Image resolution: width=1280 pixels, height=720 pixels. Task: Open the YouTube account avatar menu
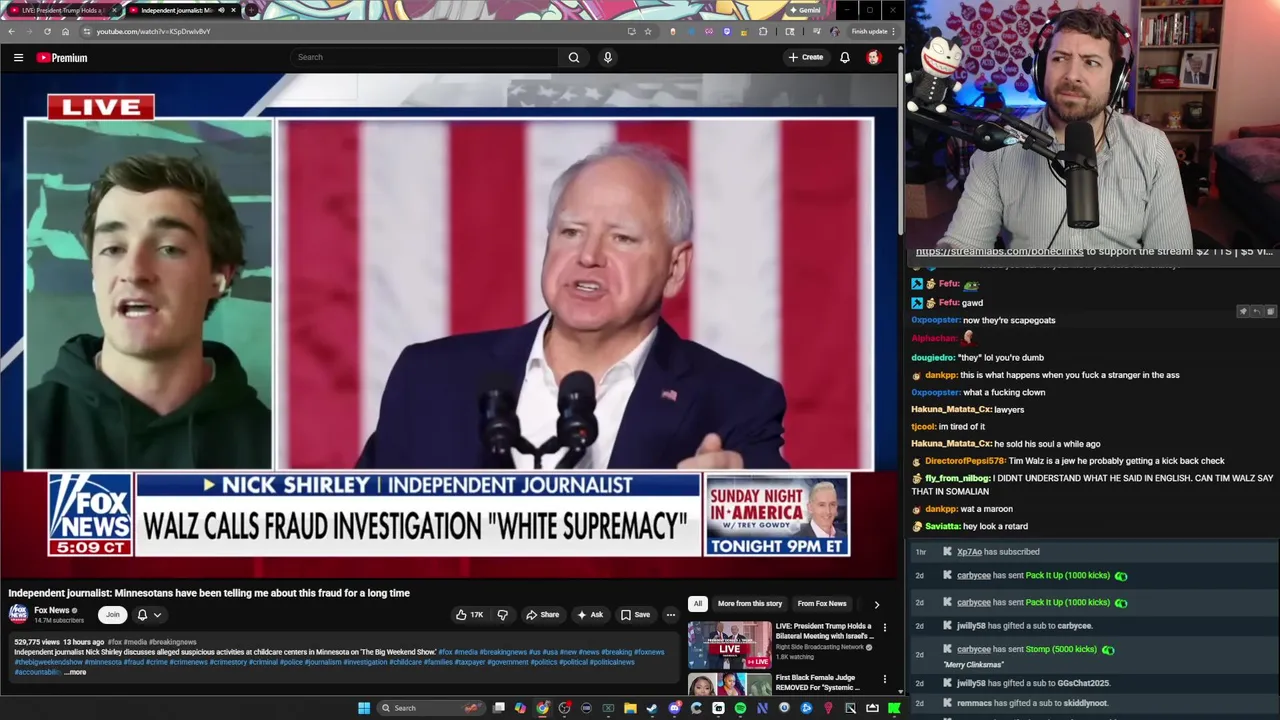coord(874,57)
